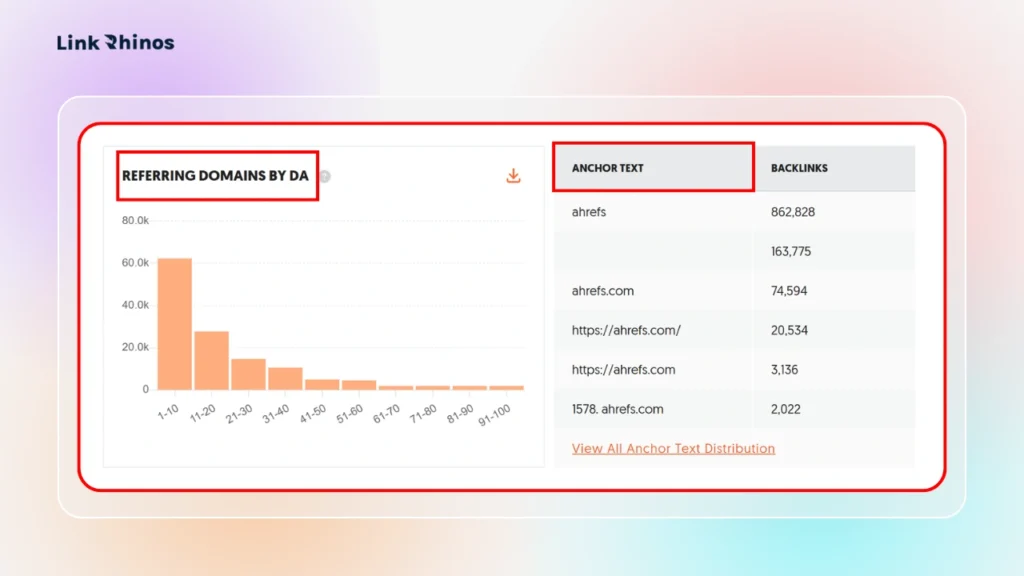Screen dimensions: 1024x576
Task: Download the referring domains chart
Action: click(513, 176)
